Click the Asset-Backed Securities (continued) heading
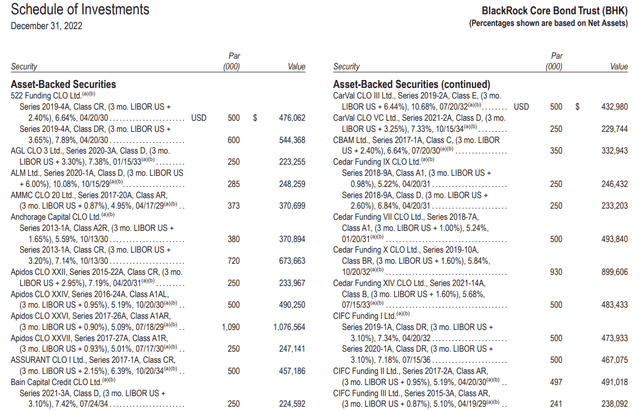640x411 pixels. pos(411,84)
